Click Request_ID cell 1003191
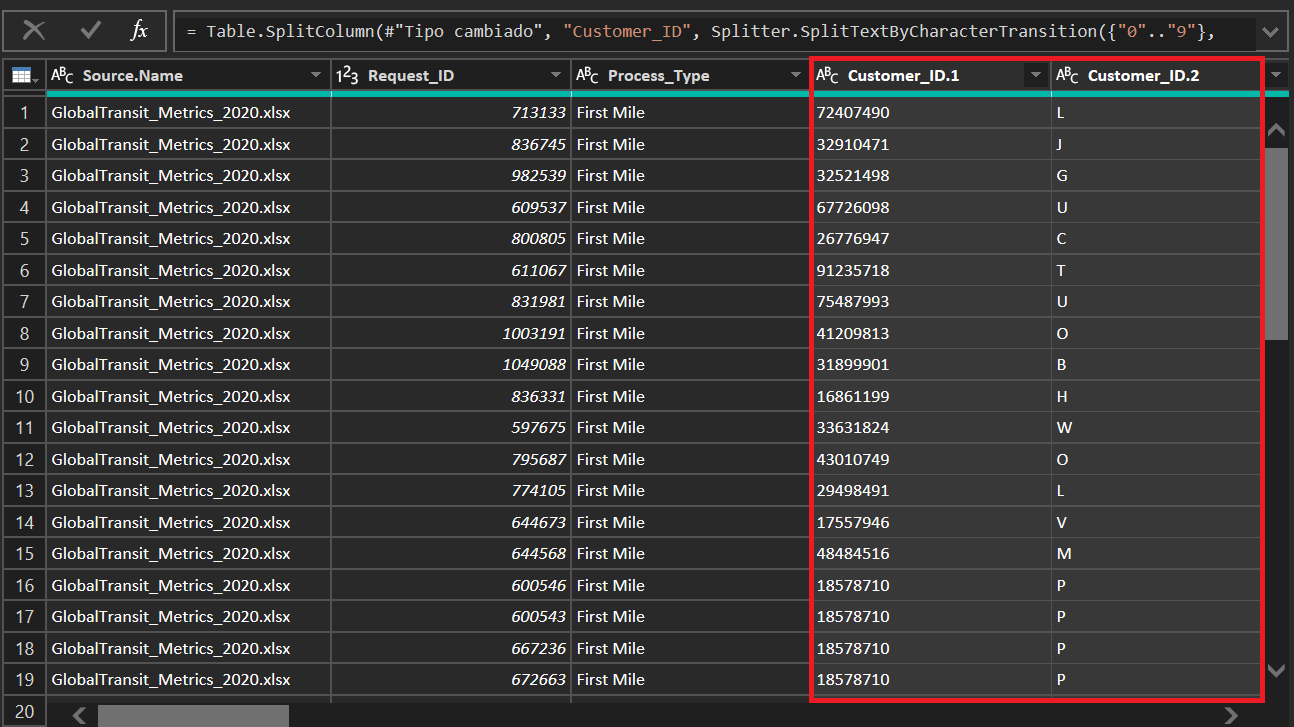The image size is (1294, 727). pyautogui.click(x=451, y=333)
